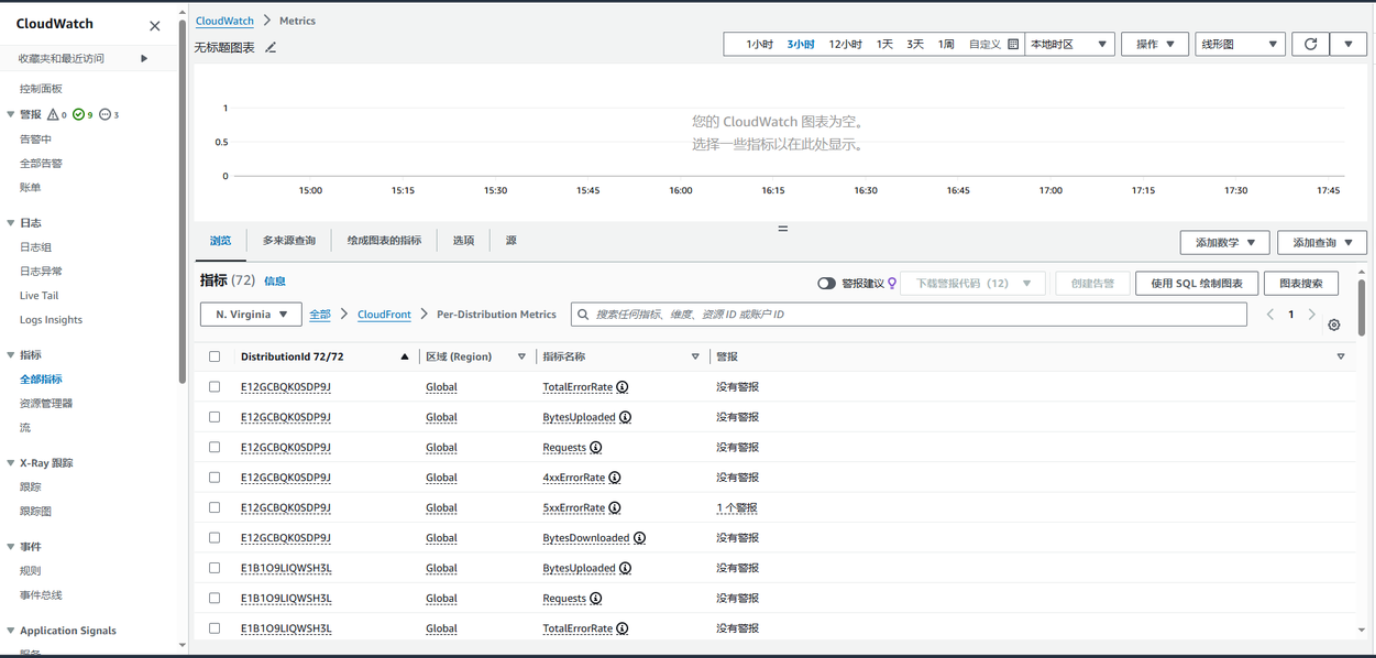Check the E12GCBQK0SDP9J TotalErrorRate row checkbox
The image size is (1376, 658).
click(x=214, y=386)
